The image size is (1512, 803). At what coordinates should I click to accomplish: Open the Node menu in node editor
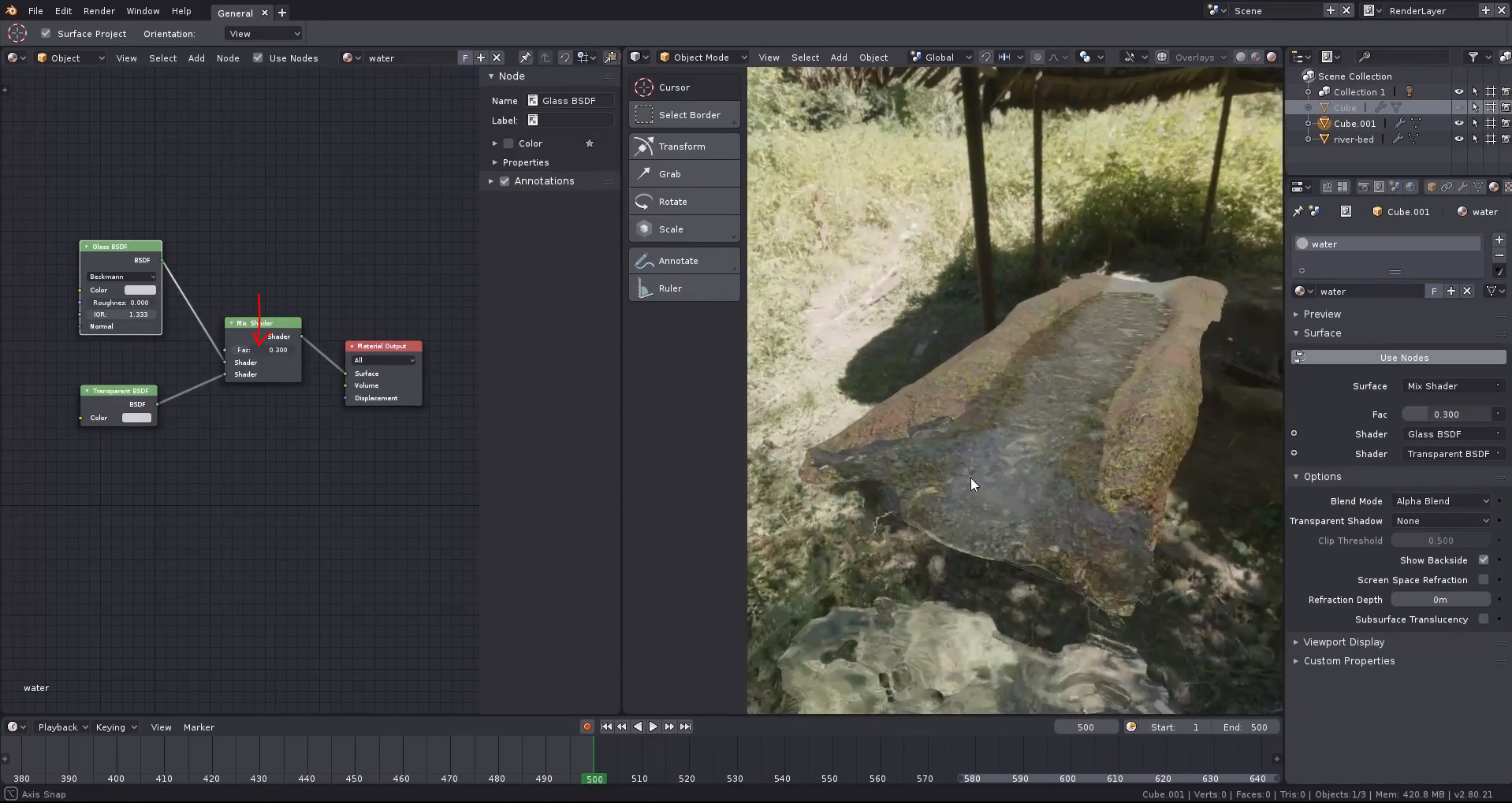click(x=228, y=58)
